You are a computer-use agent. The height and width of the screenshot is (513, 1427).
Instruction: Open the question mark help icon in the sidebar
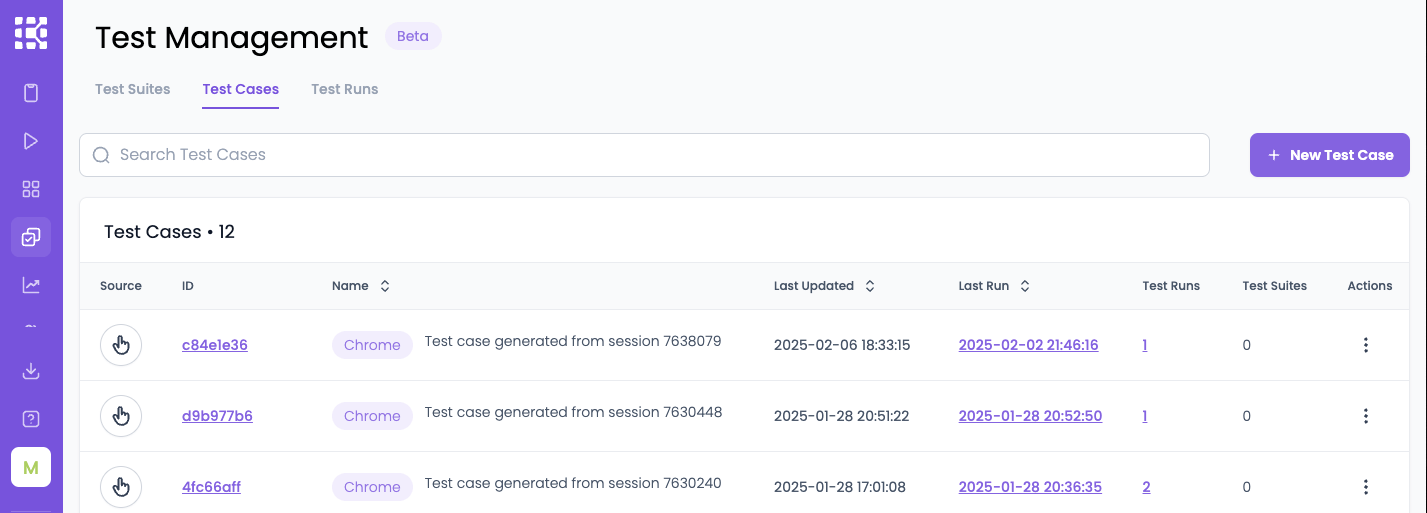pyautogui.click(x=31, y=418)
